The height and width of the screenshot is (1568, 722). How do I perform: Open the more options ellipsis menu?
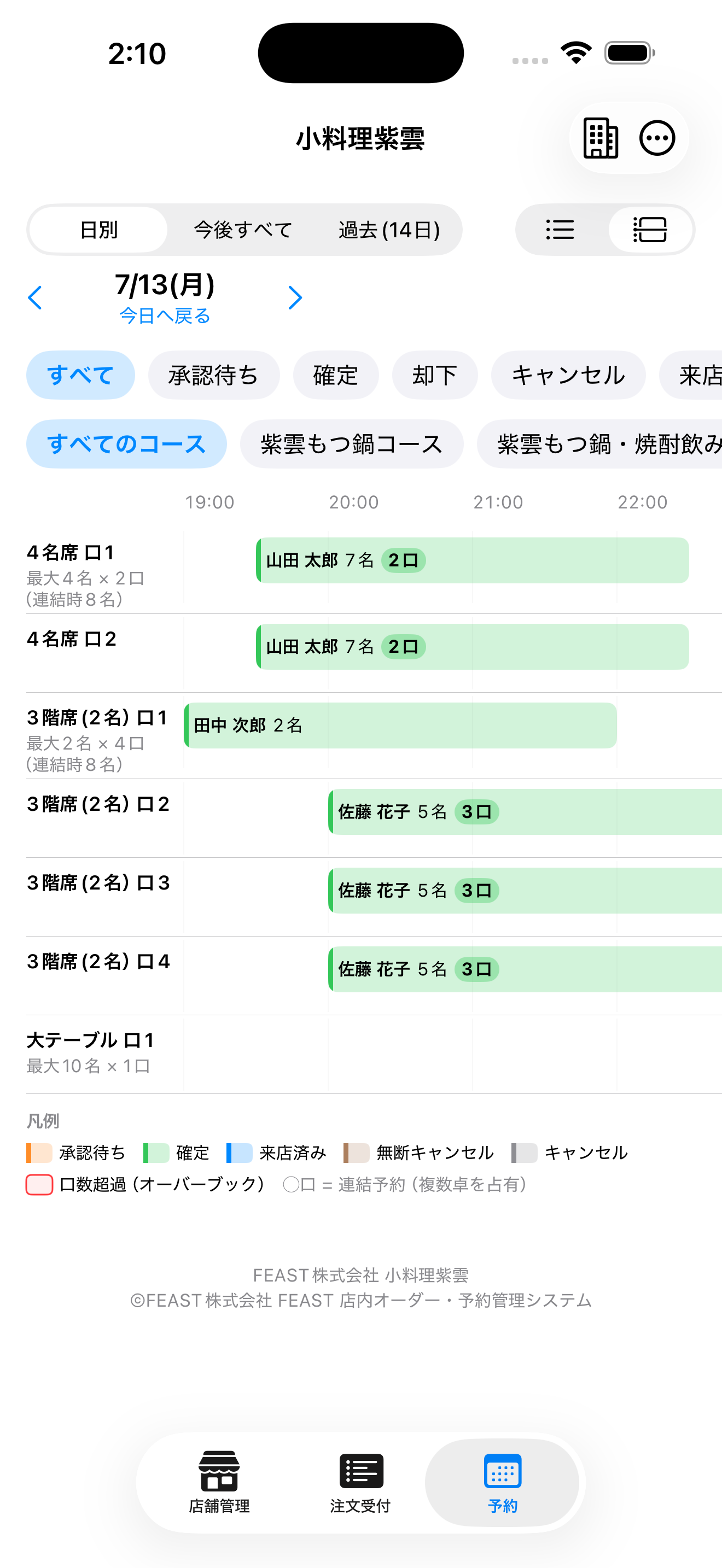[657, 138]
